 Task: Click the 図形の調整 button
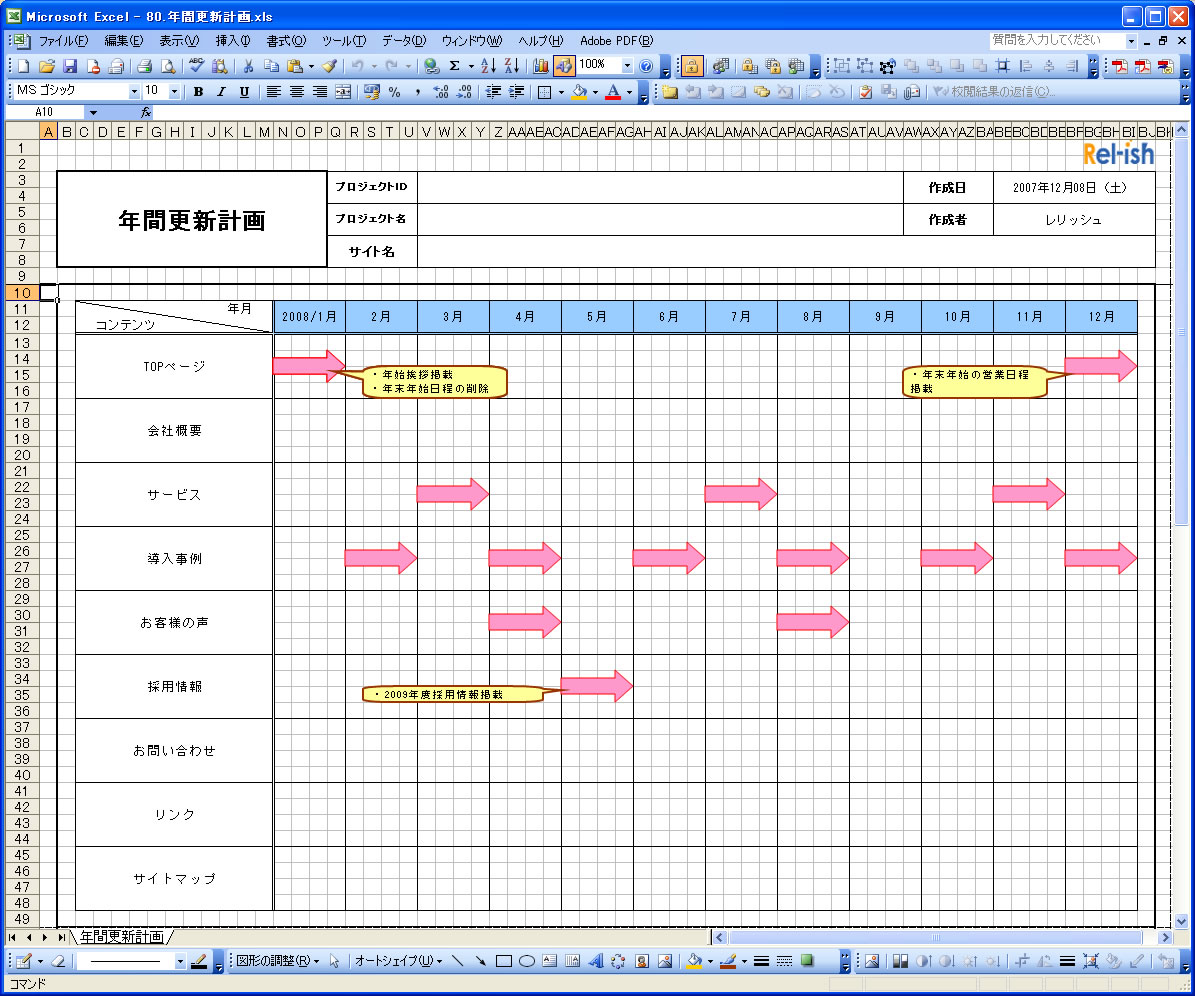click(x=276, y=961)
